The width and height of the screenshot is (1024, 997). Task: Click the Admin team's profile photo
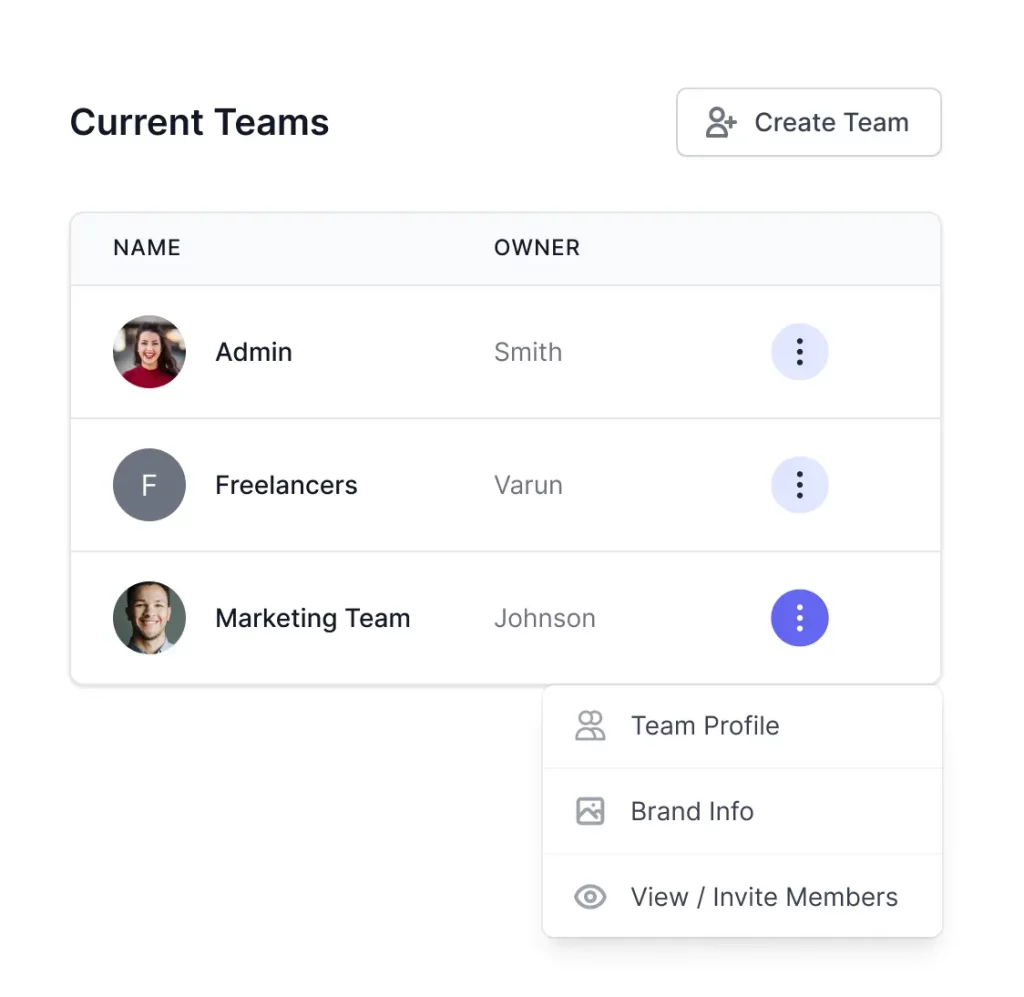(x=149, y=352)
